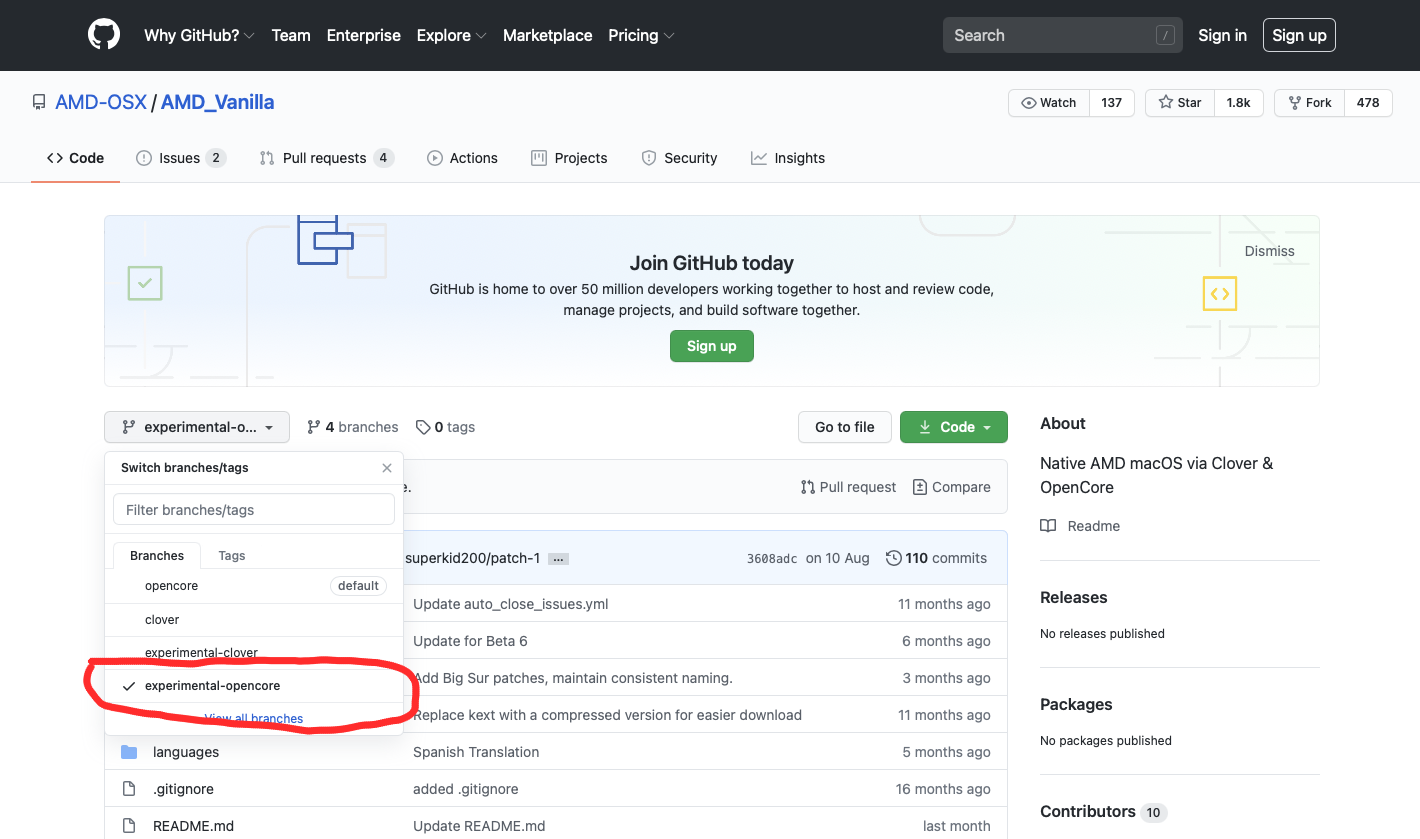Open the GitHub homepage via Octocat logo
Screen dimensions: 1420x839
coord(104,35)
